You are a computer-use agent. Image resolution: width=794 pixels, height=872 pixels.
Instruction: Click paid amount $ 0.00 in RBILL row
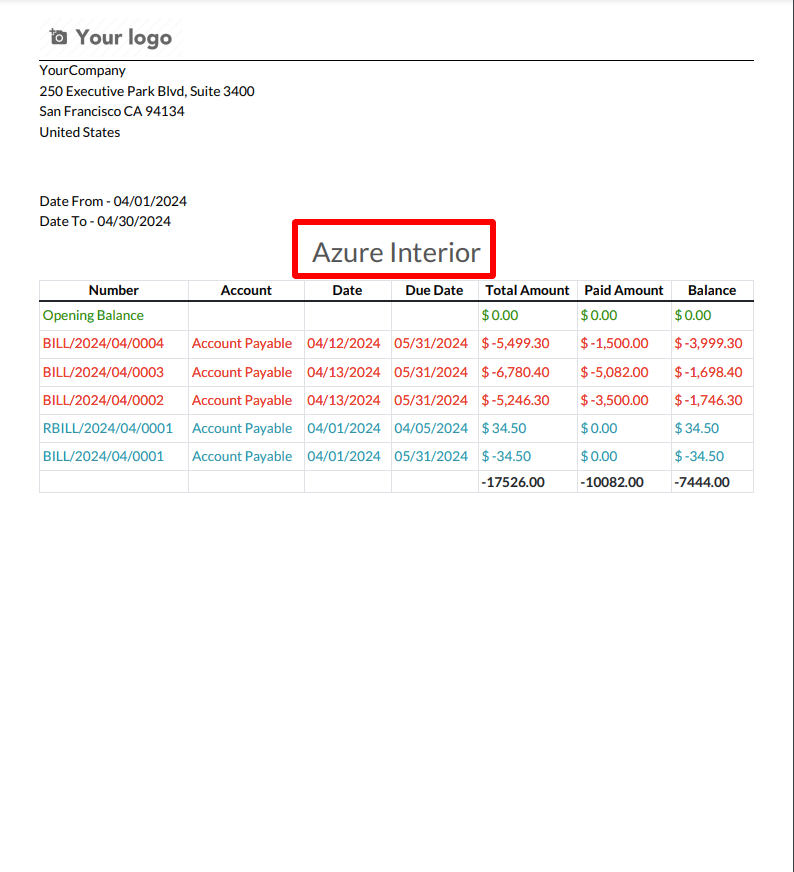(x=599, y=428)
